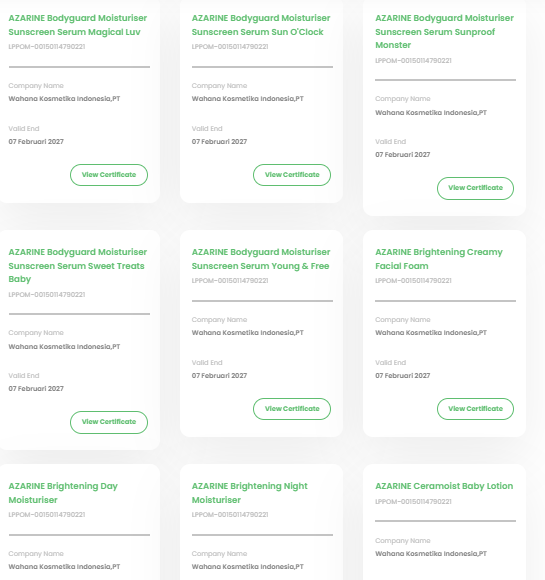Open AZARINE Brightening Night Moisturiser title
Image resolution: width=545 pixels, height=580 pixels.
249,493
